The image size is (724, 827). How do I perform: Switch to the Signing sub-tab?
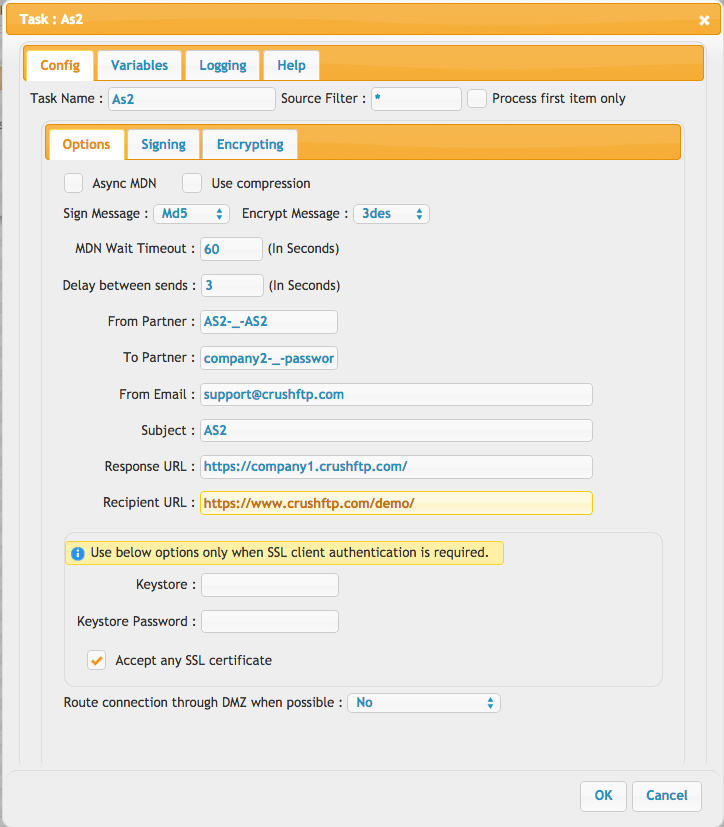pos(163,145)
